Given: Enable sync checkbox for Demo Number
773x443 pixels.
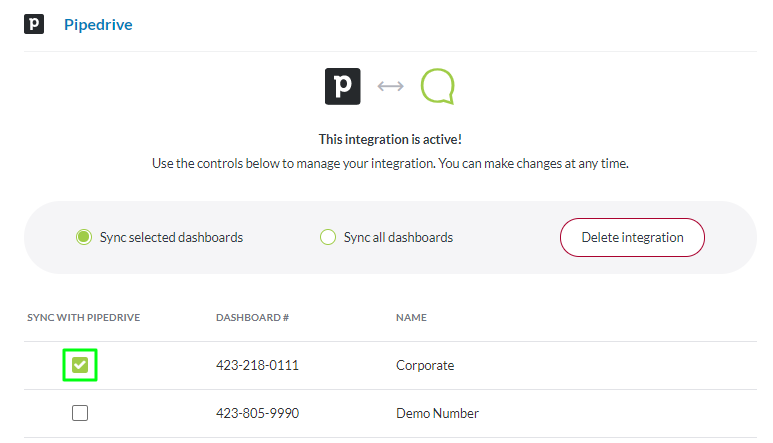Looking at the screenshot, I should tap(80, 413).
